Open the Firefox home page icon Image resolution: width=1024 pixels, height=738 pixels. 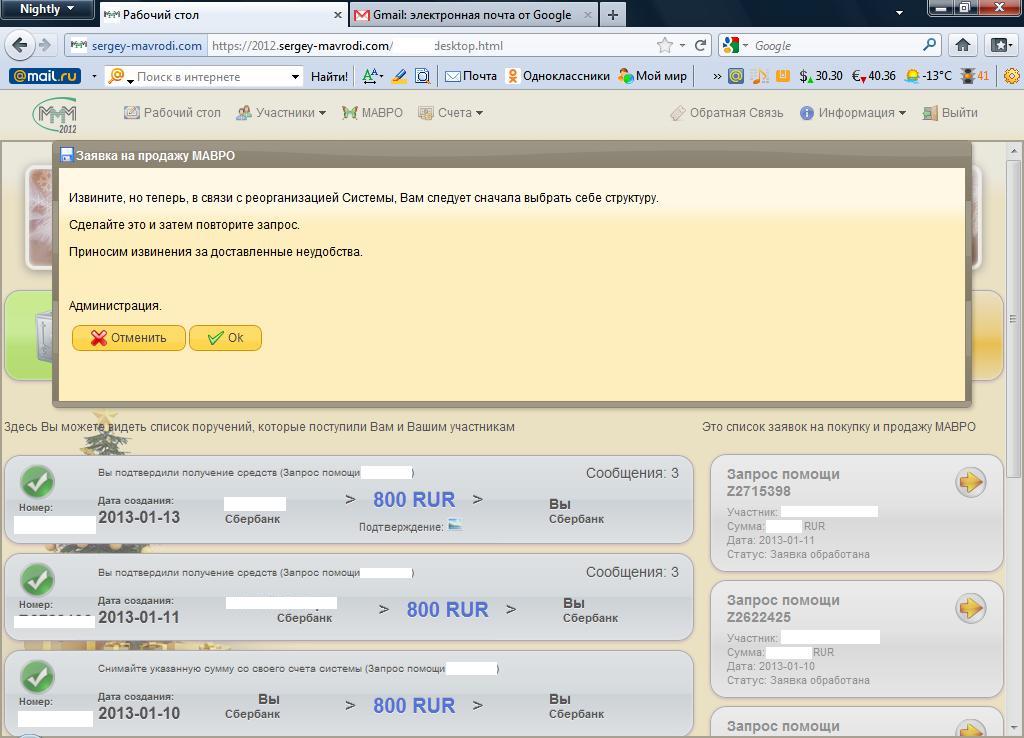tap(962, 45)
